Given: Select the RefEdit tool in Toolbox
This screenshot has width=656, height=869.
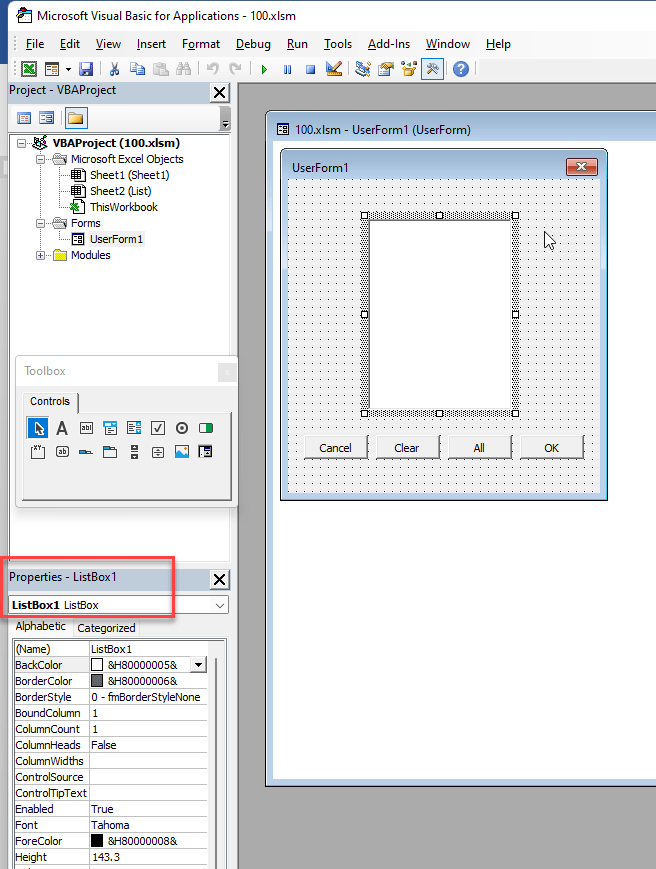Looking at the screenshot, I should 206,452.
